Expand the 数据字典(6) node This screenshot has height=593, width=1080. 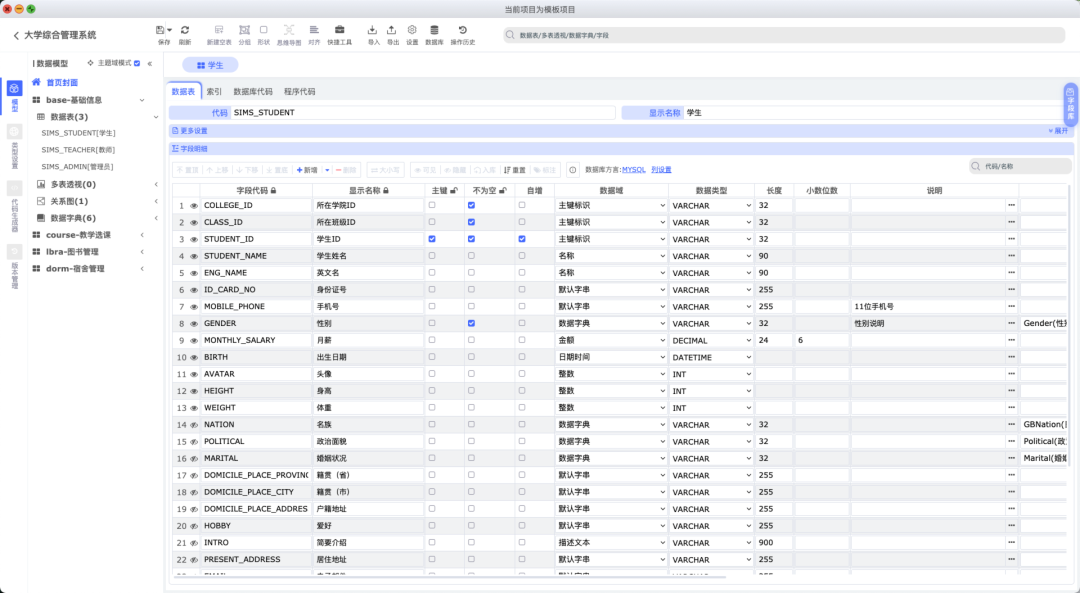pyautogui.click(x=156, y=218)
